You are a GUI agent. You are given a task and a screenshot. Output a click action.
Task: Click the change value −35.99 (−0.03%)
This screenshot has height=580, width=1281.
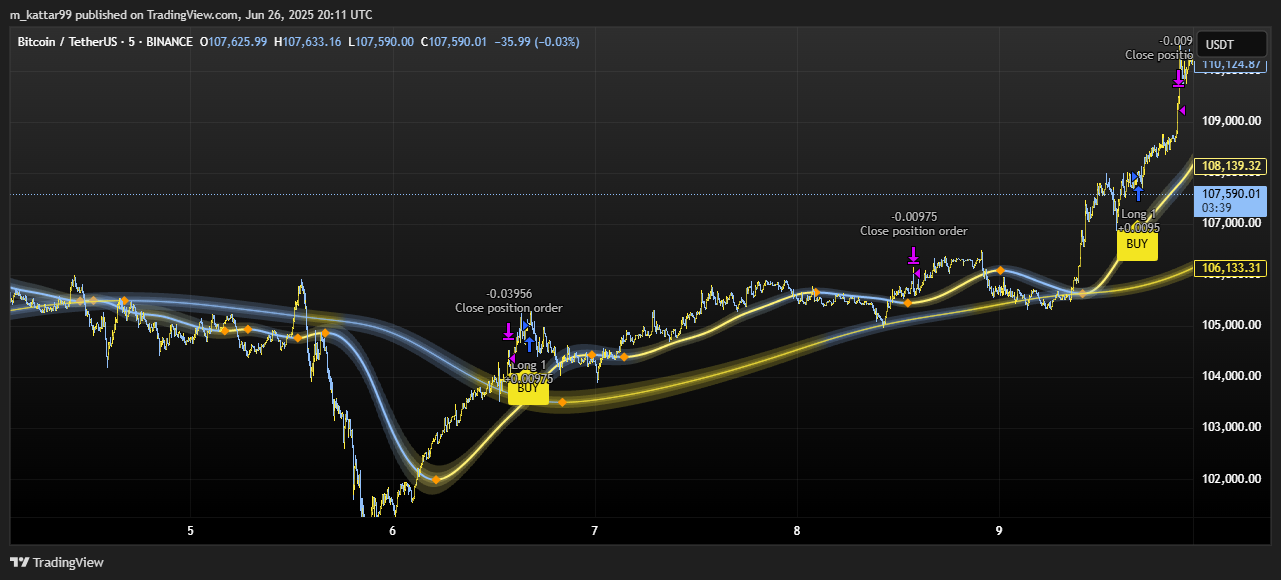pyautogui.click(x=537, y=42)
